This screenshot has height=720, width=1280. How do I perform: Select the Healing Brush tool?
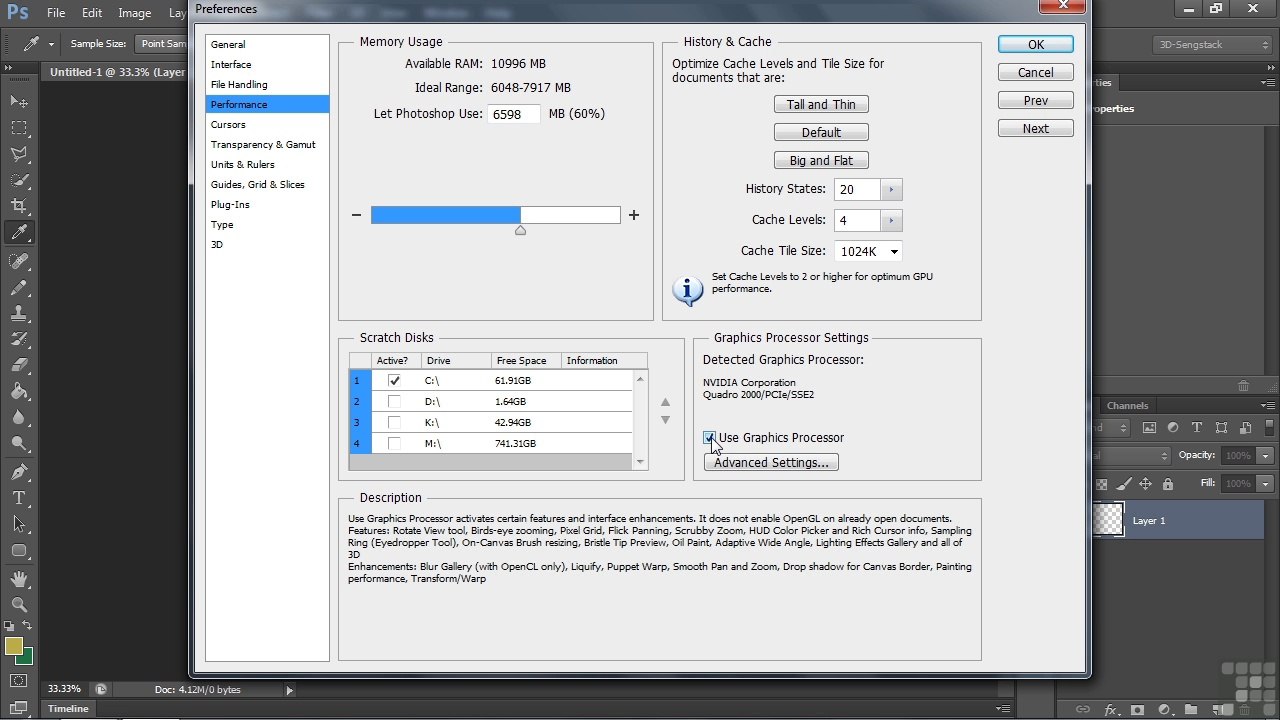click(19, 261)
